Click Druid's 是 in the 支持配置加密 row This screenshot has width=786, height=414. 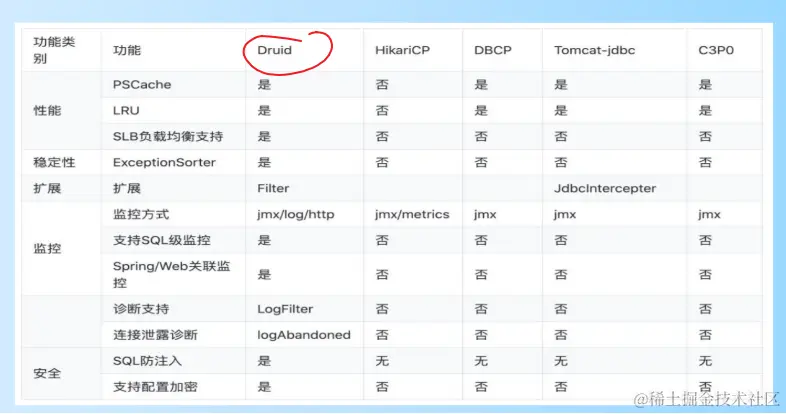click(264, 387)
